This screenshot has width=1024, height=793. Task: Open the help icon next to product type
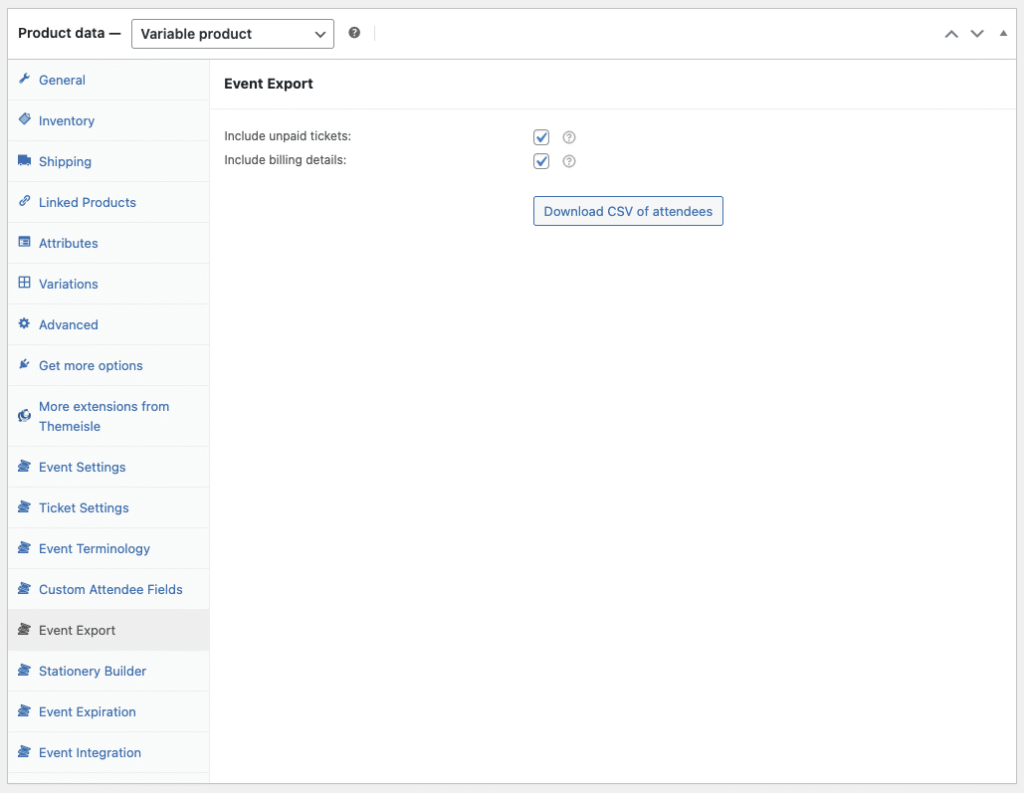tap(354, 32)
